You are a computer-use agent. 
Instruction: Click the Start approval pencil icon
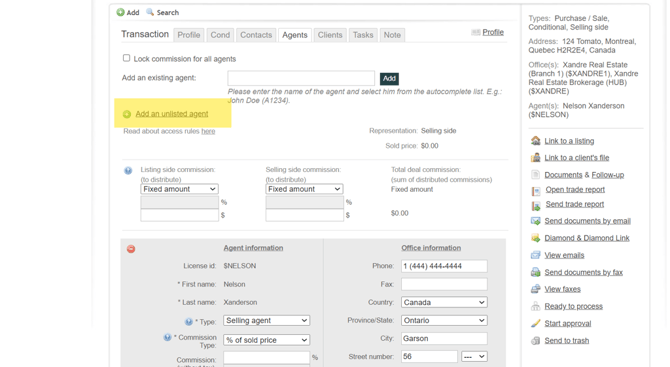(x=535, y=323)
